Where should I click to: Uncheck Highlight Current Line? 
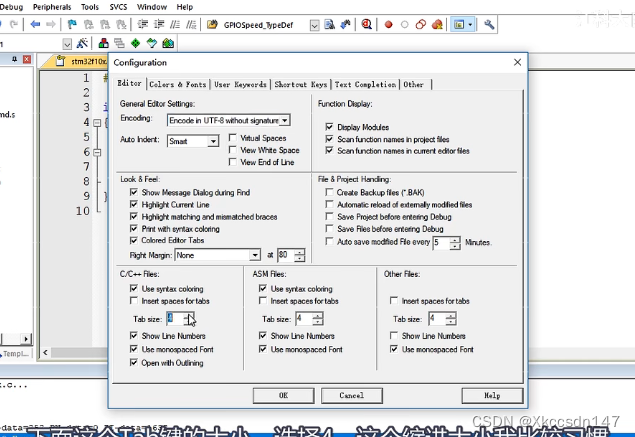click(x=134, y=204)
